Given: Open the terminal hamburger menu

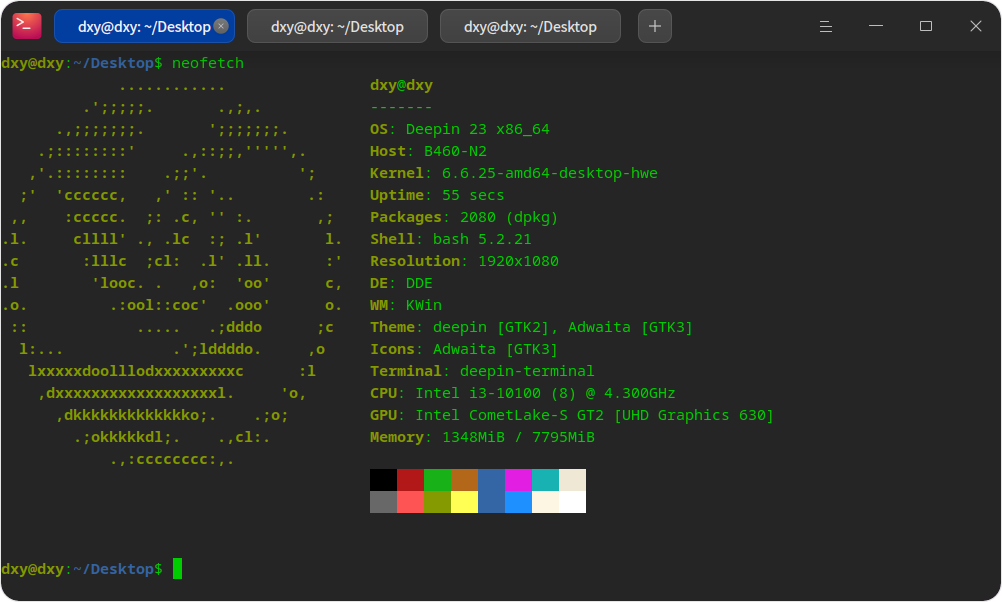Looking at the screenshot, I should (826, 26).
